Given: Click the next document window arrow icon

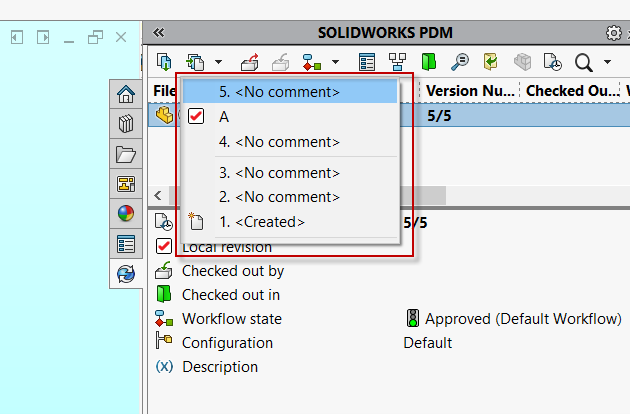Looking at the screenshot, I should coord(43,38).
